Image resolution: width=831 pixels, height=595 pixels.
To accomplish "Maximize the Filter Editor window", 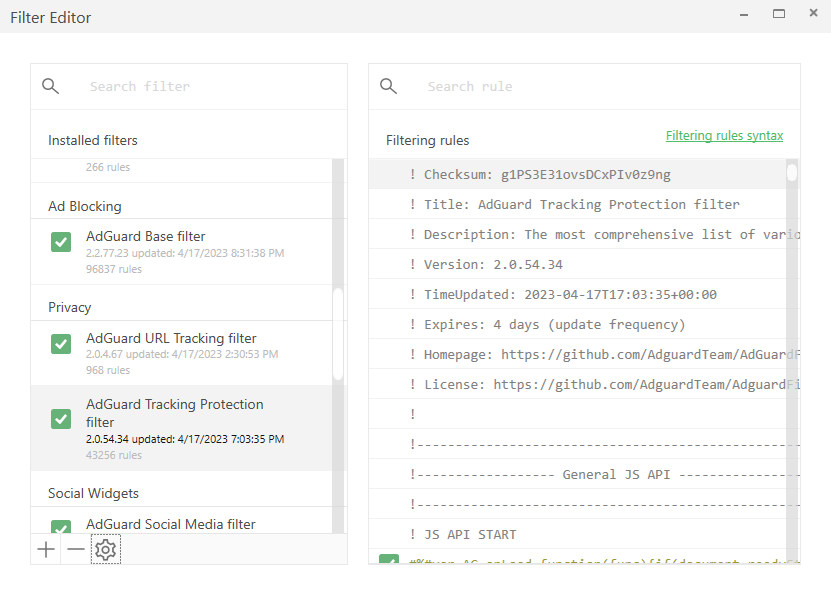I will tap(779, 14).
